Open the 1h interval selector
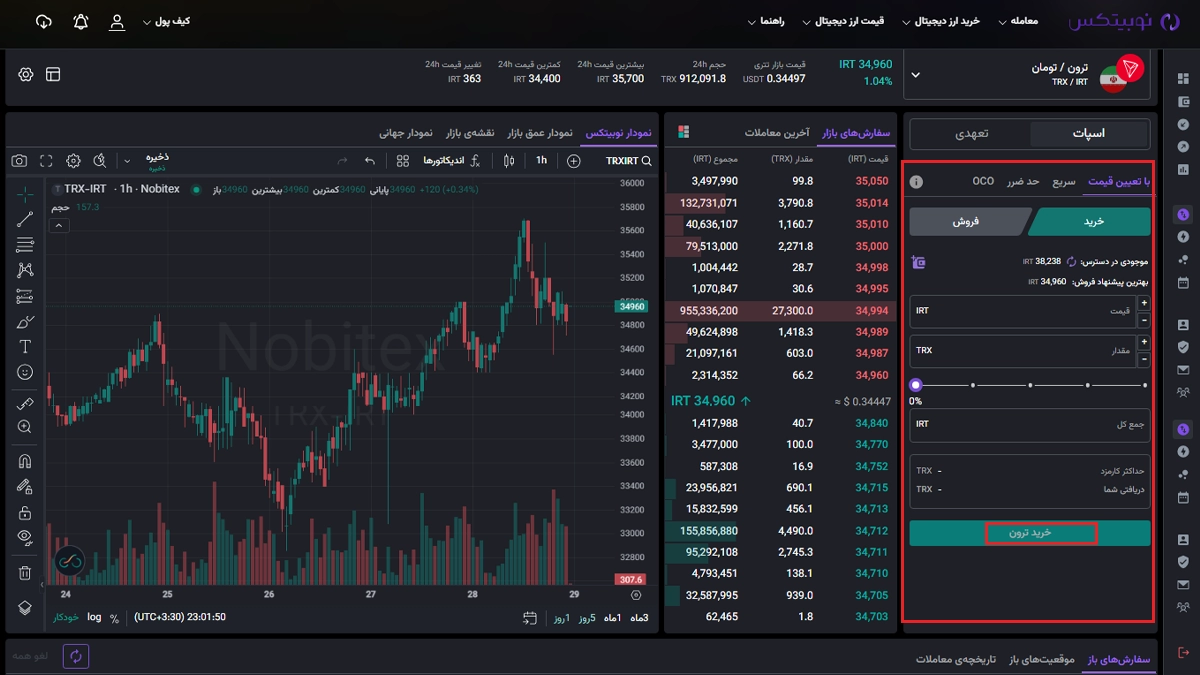The height and width of the screenshot is (675, 1200). coord(541,161)
